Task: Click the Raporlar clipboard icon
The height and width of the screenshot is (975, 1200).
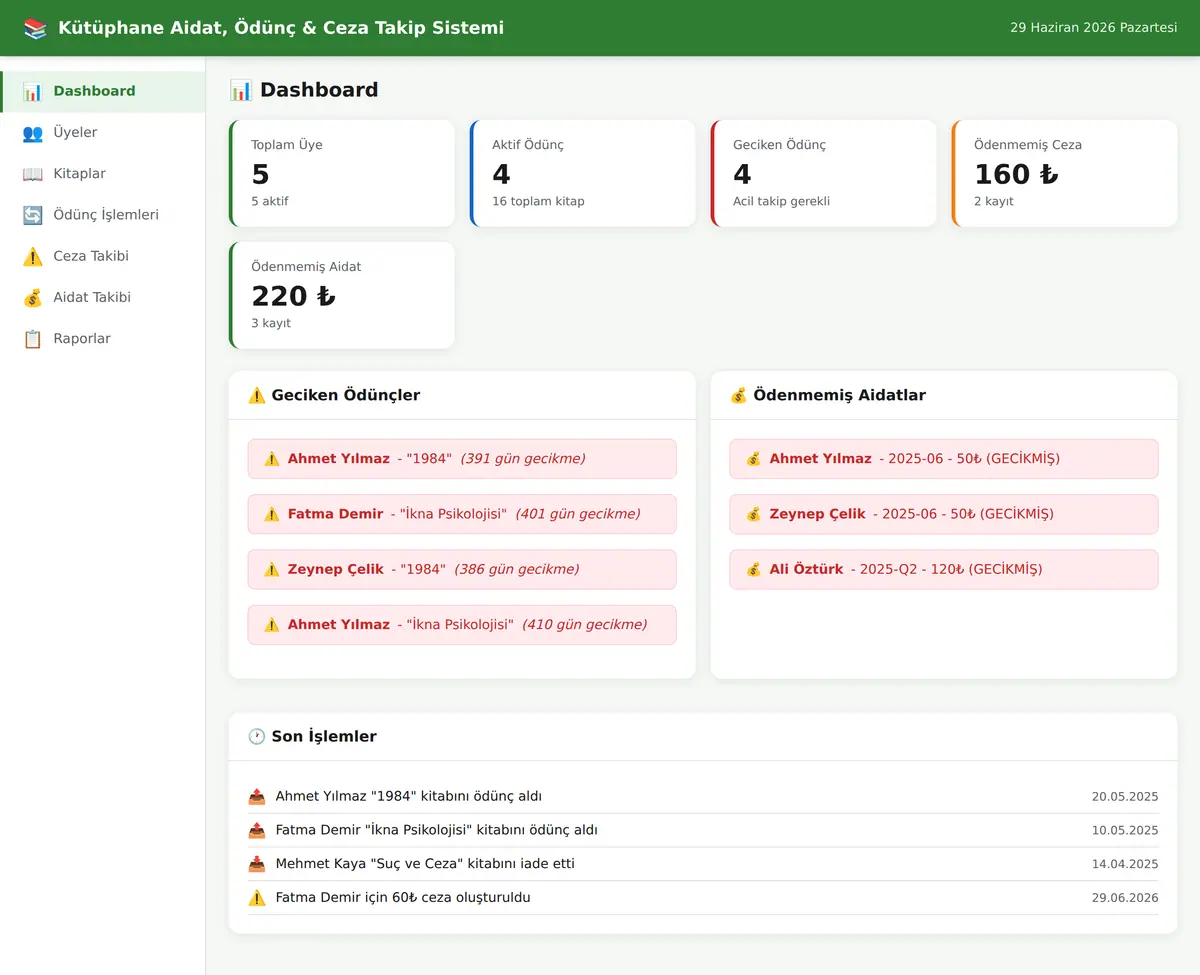Action: [33, 339]
